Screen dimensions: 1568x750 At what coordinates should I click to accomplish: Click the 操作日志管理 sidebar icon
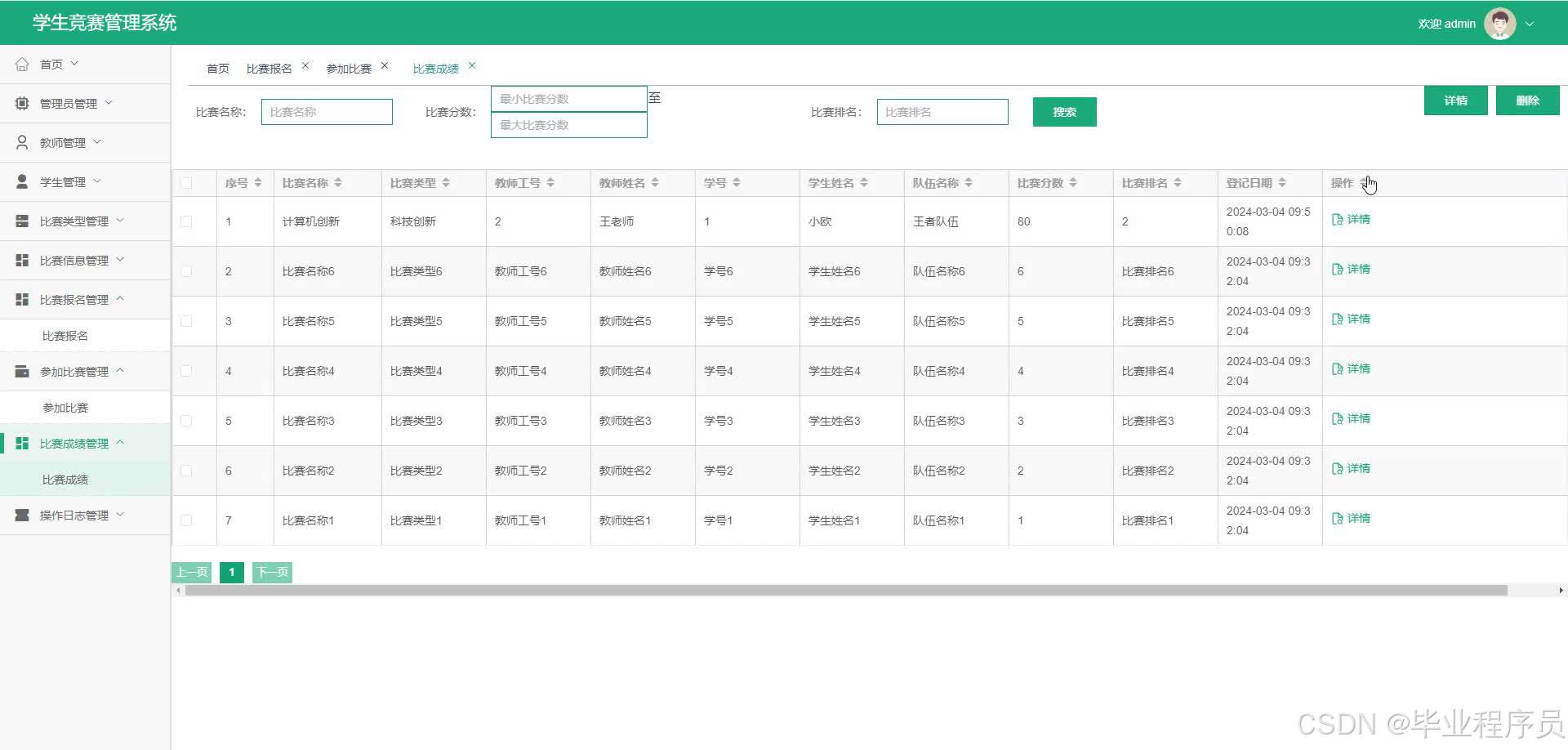pyautogui.click(x=22, y=516)
